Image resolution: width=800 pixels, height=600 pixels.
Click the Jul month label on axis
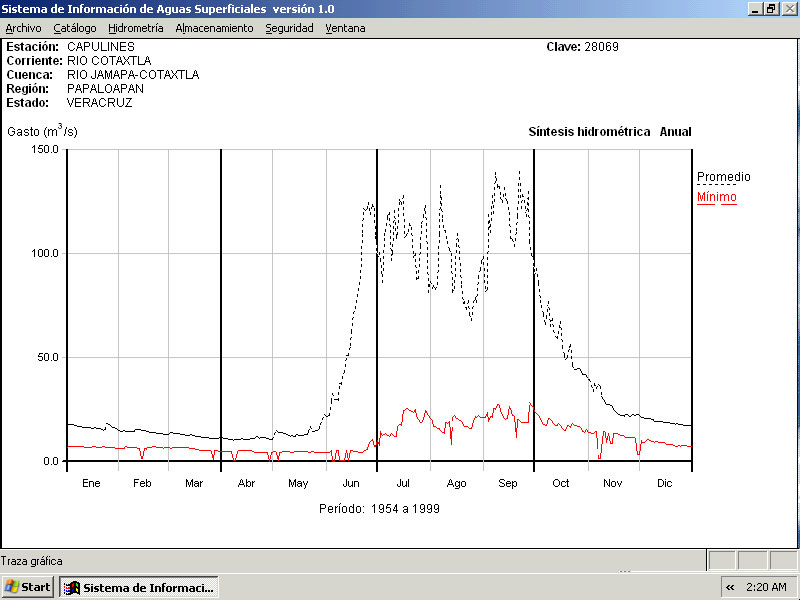pos(403,484)
